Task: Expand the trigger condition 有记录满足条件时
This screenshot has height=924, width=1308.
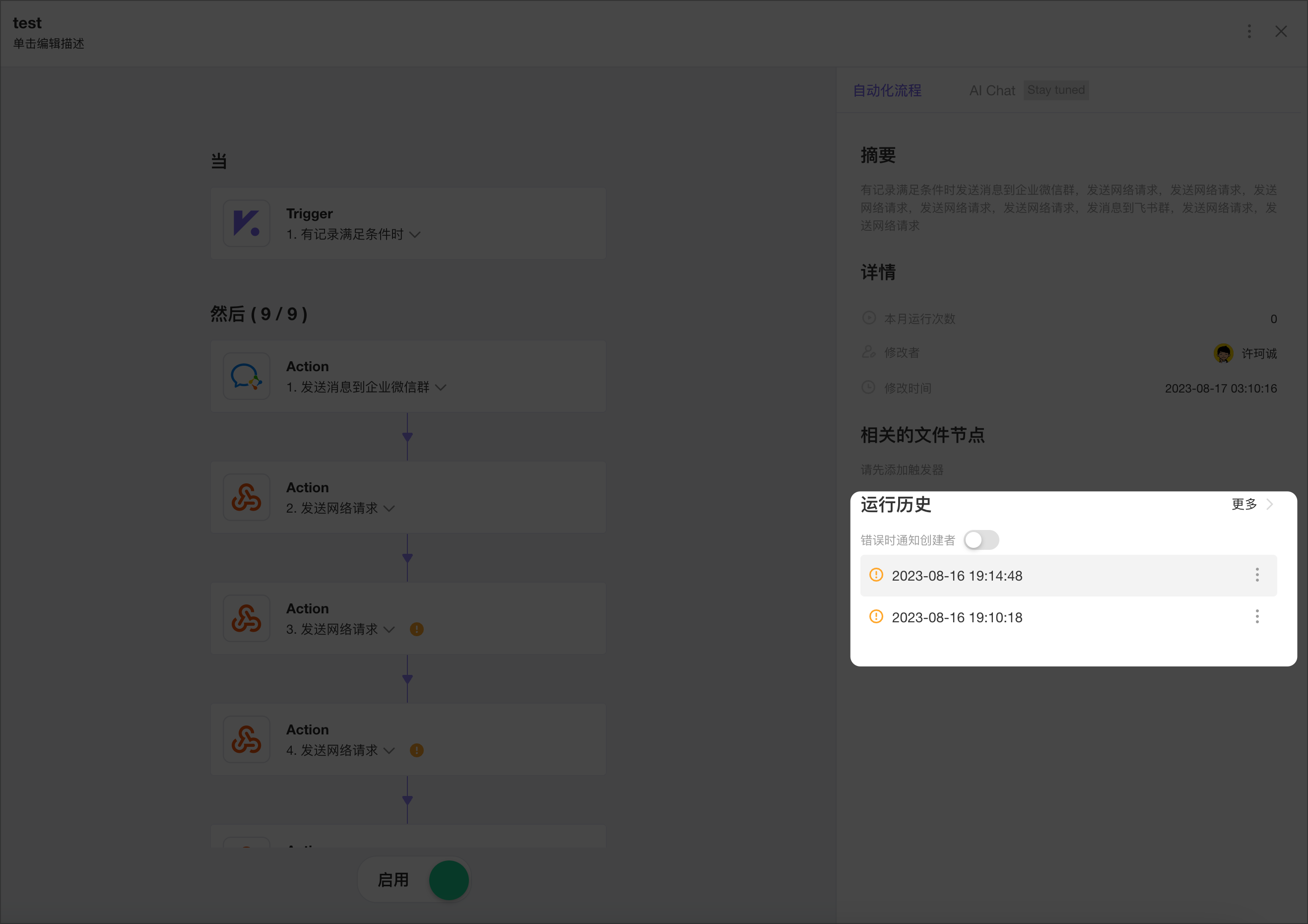Action: 415,235
